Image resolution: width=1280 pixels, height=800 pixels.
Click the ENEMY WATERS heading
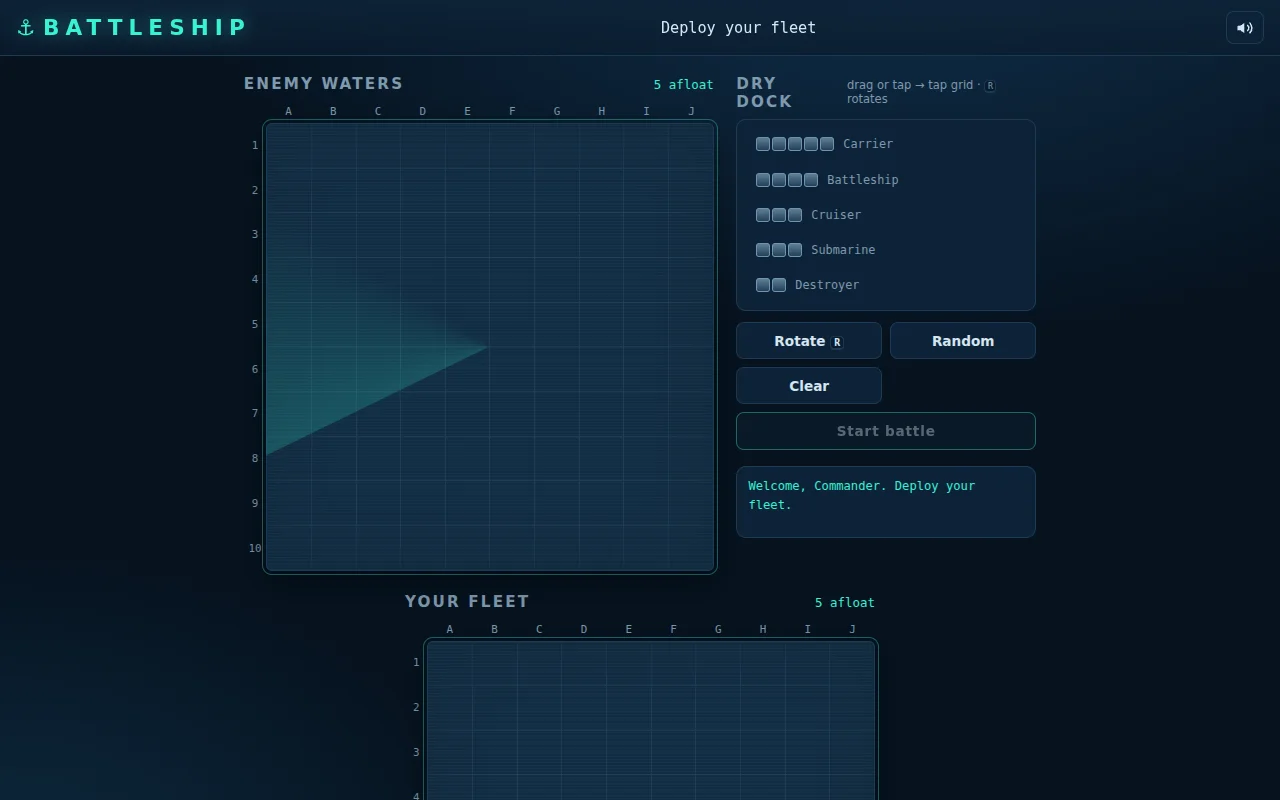tap(324, 84)
